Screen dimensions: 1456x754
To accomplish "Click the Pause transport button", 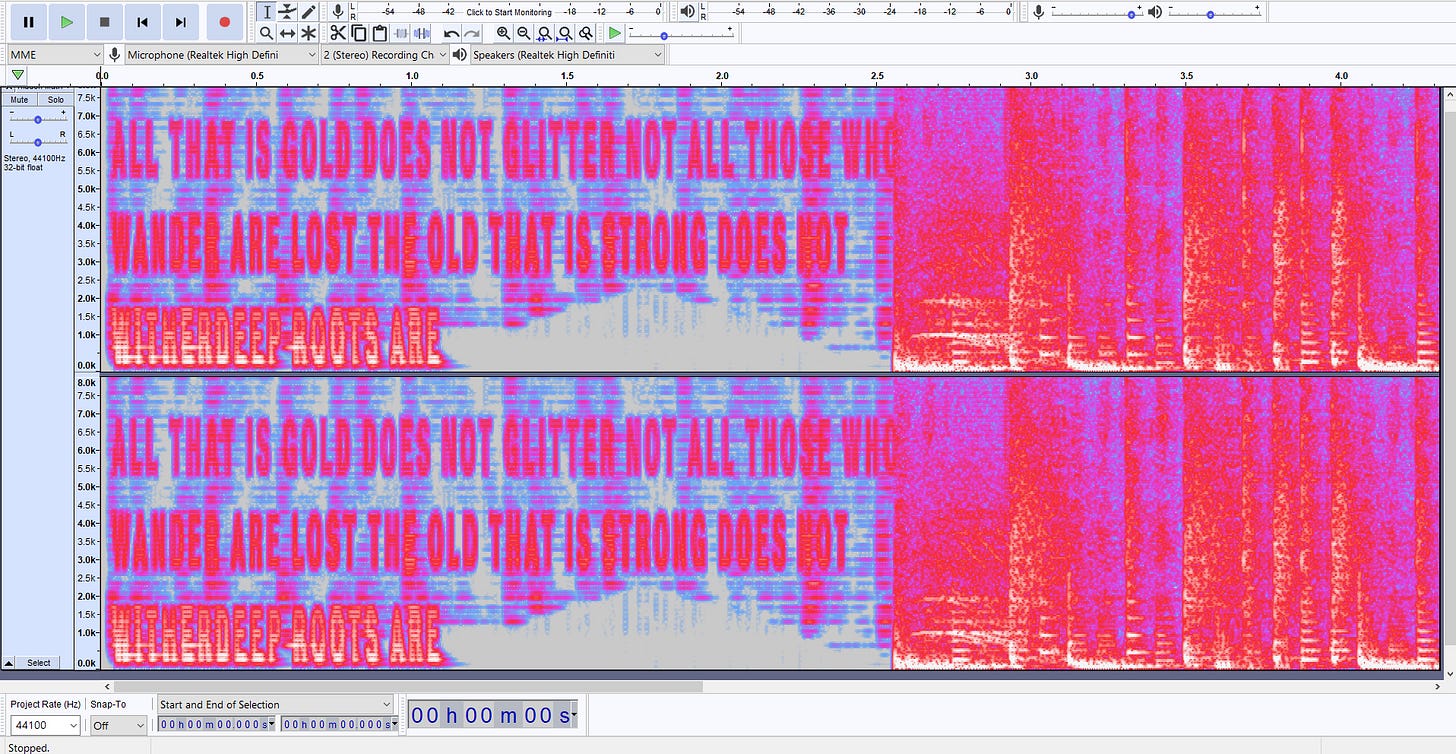I will pos(28,21).
